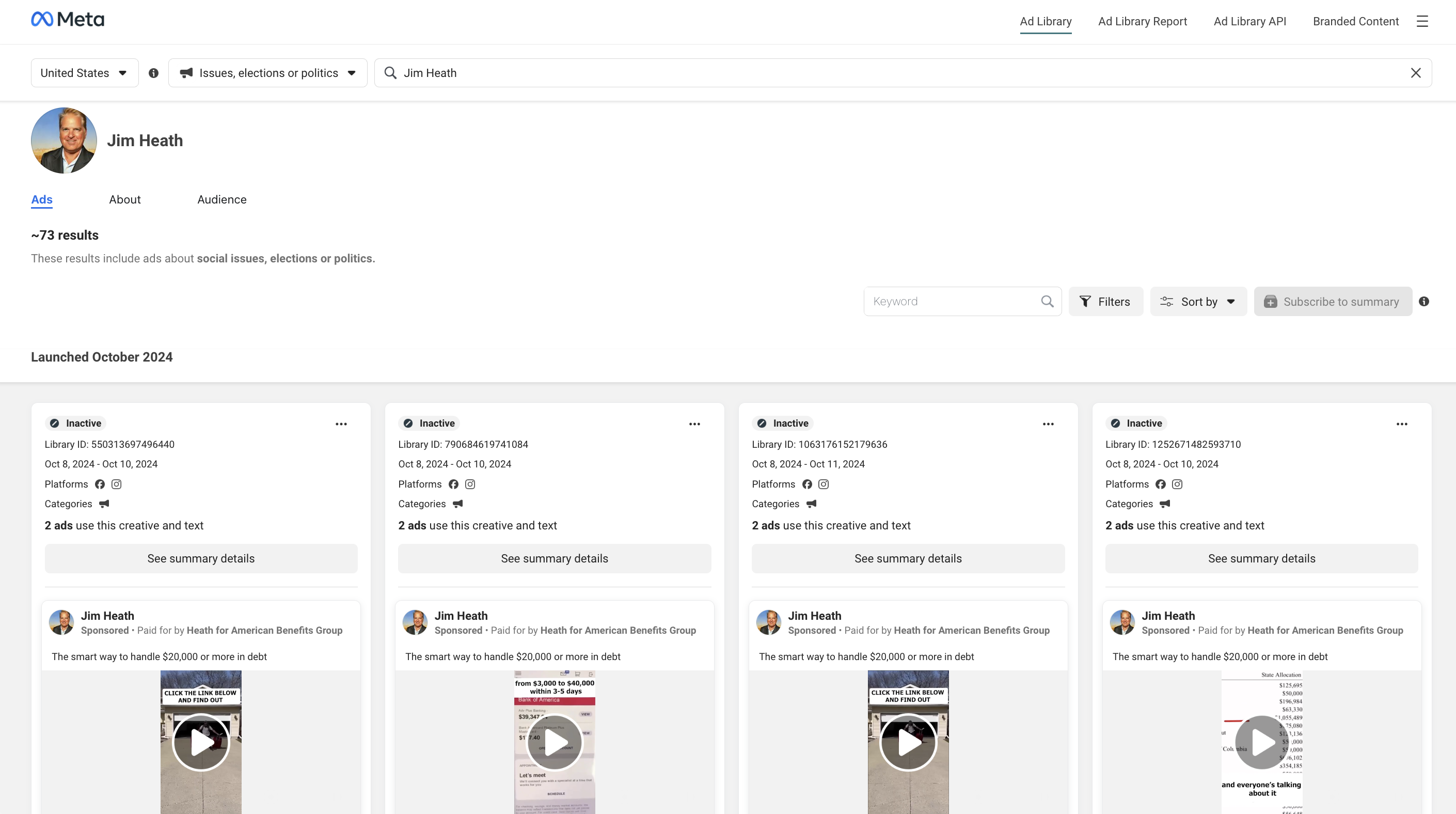
Task: Open the three-dot menu on the fourth ad card
Action: [1401, 424]
